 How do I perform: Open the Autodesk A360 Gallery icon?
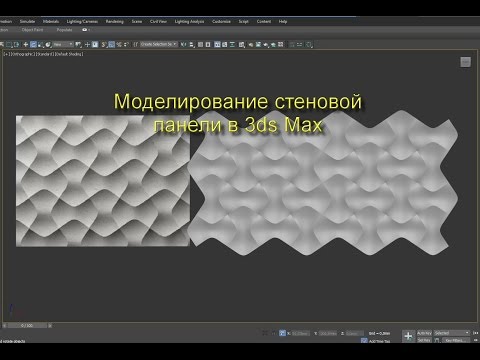point(281,44)
